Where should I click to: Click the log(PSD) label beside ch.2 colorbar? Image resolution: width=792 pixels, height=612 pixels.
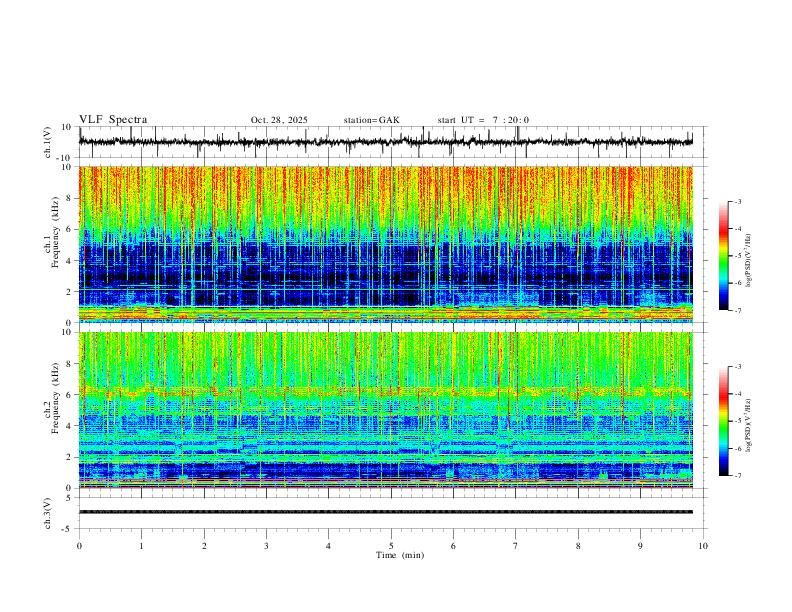pos(748,426)
